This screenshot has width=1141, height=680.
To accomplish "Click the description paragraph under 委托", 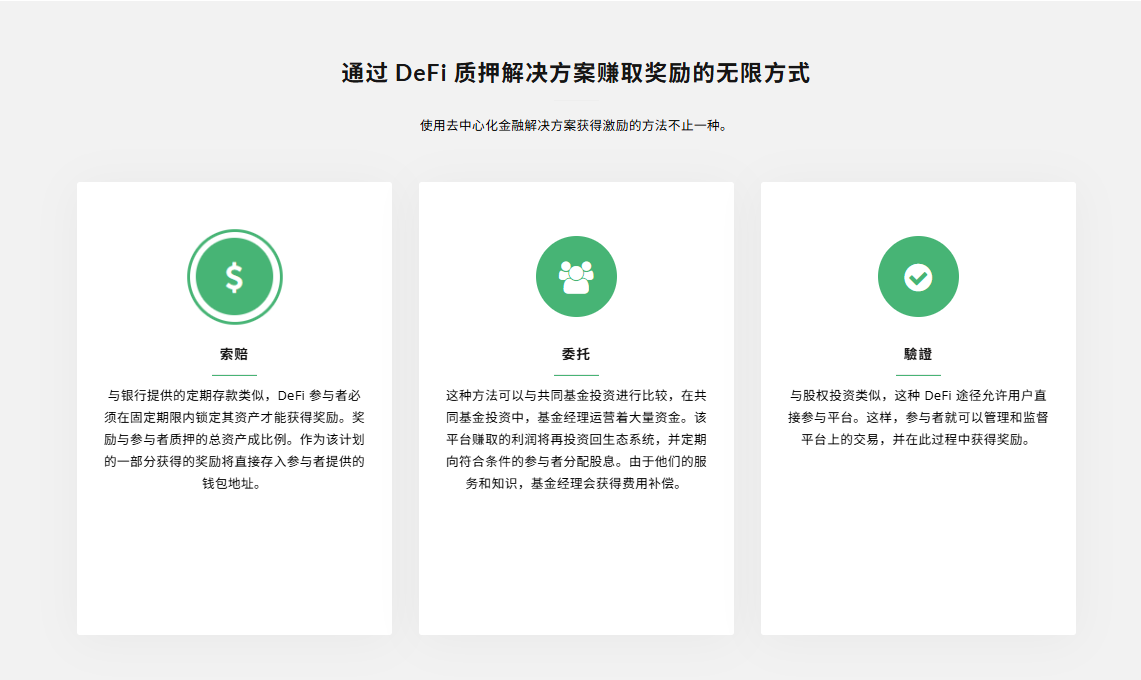I will click(x=576, y=439).
